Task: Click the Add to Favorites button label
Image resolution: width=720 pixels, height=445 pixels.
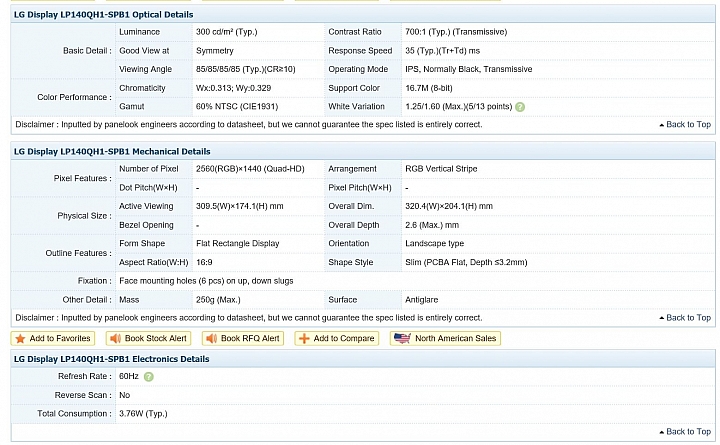Action: [x=60, y=338]
